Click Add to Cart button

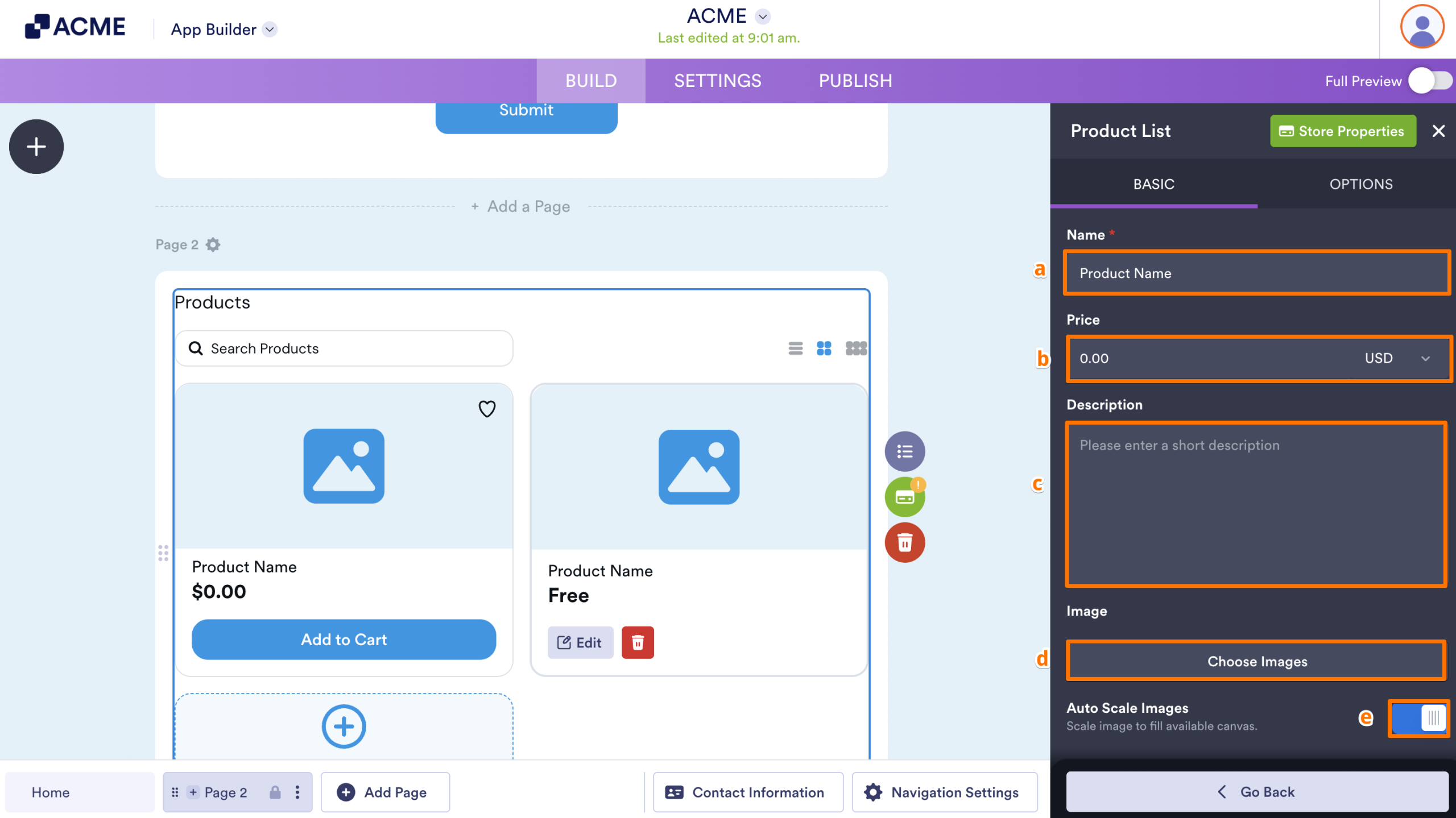click(344, 640)
